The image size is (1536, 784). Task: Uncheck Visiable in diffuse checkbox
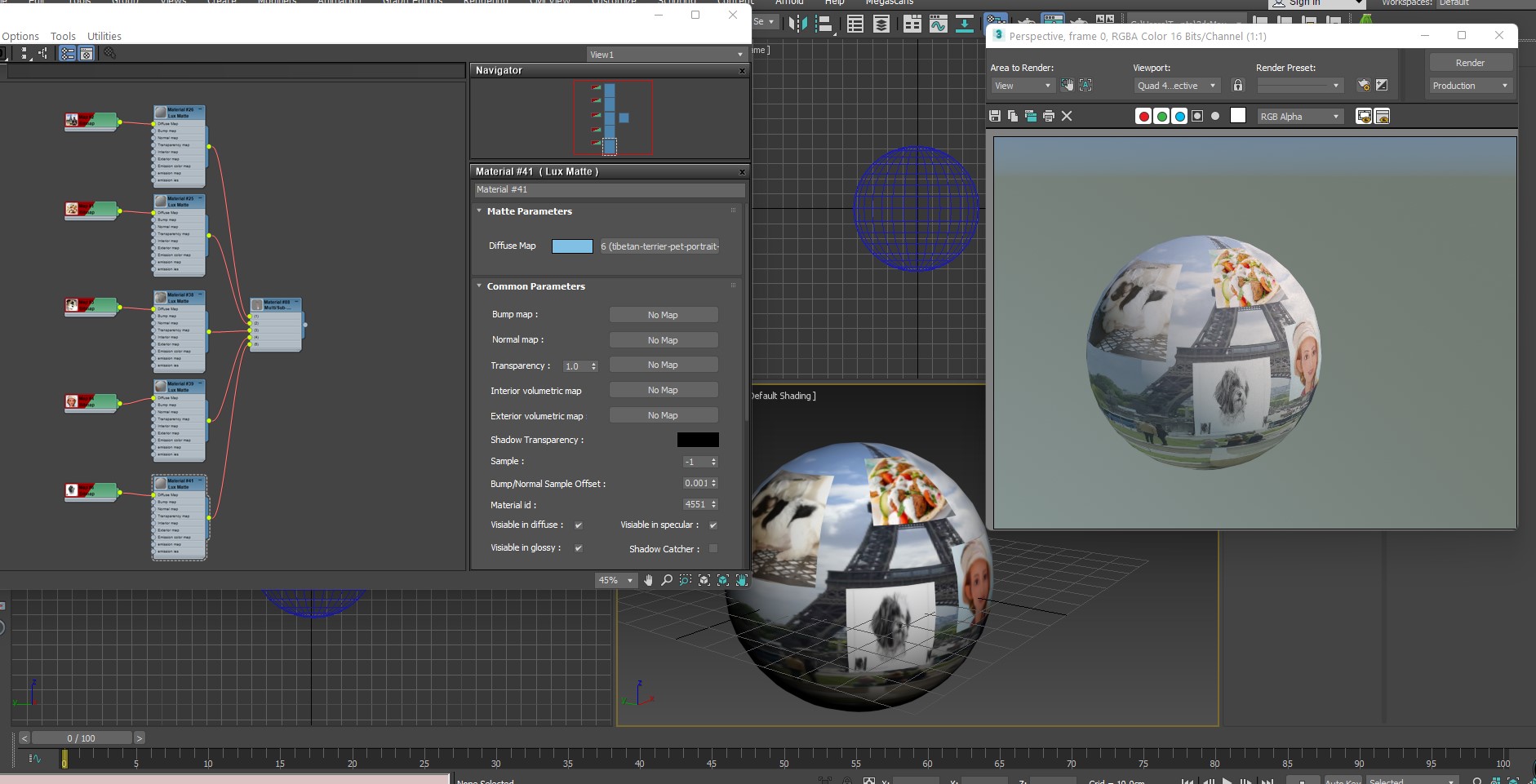(579, 525)
